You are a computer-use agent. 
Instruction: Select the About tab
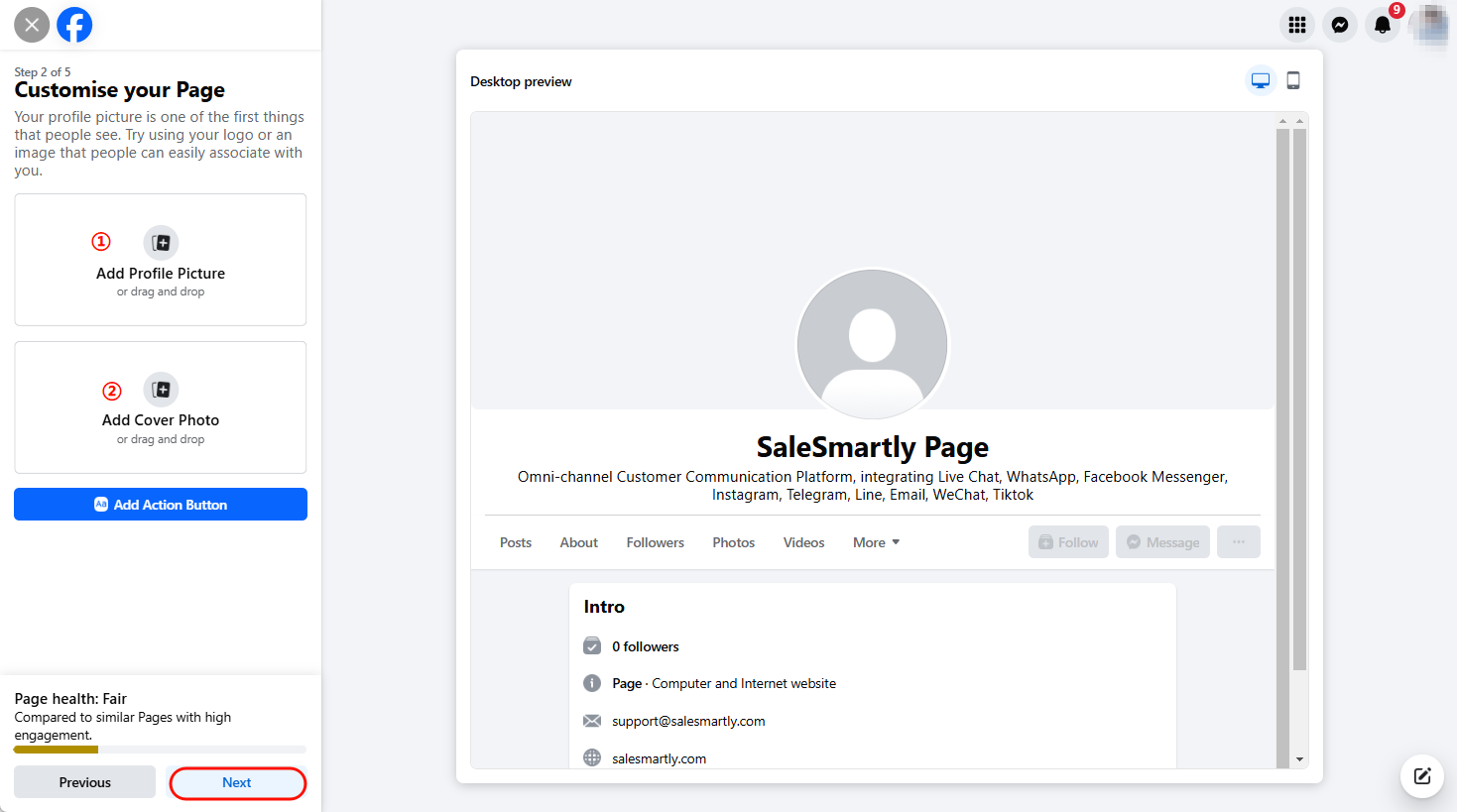(x=578, y=542)
